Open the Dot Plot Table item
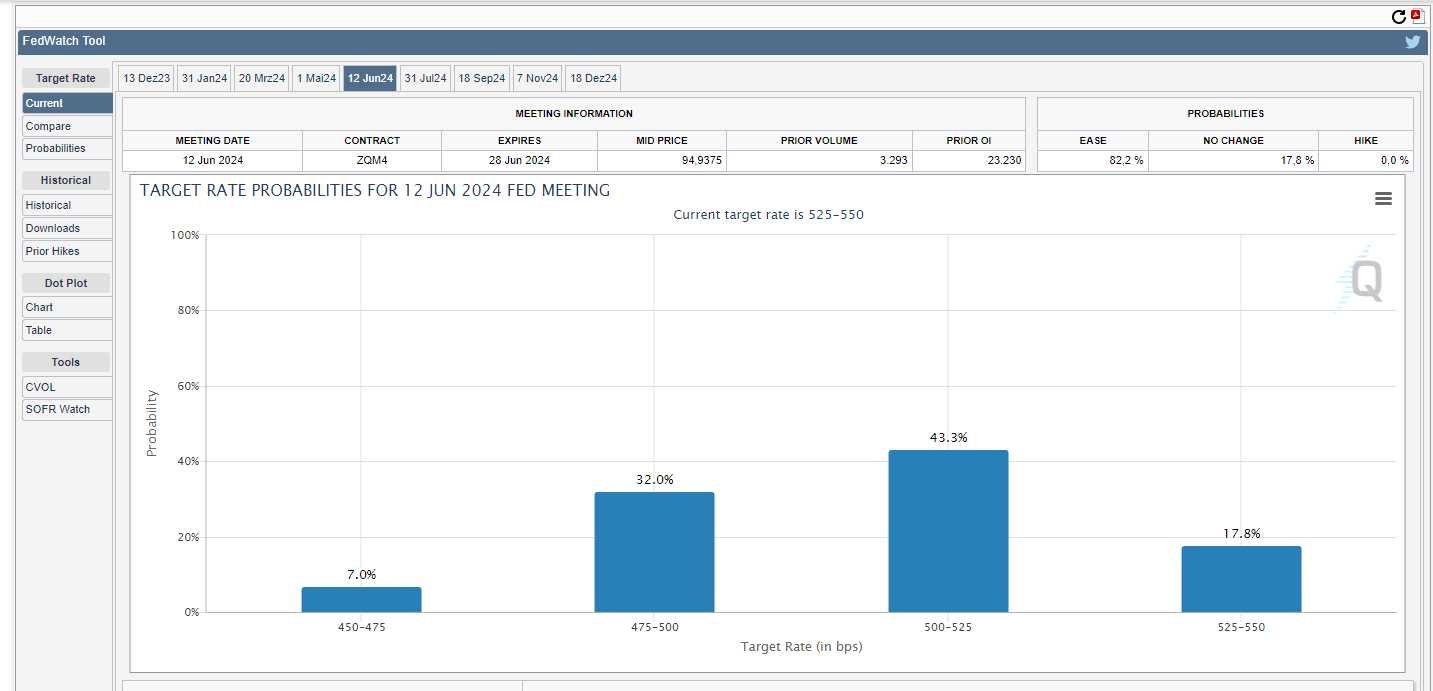This screenshot has width=1433, height=691. click(67, 330)
